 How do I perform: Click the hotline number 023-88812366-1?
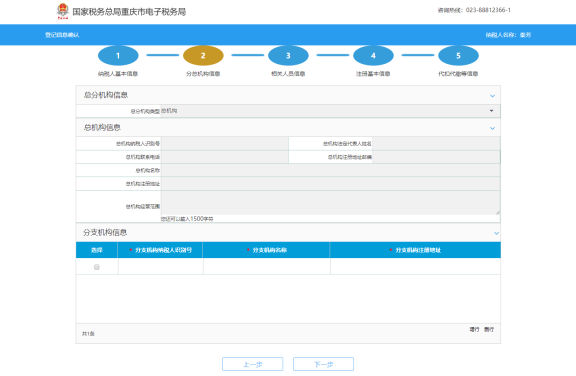488,10
